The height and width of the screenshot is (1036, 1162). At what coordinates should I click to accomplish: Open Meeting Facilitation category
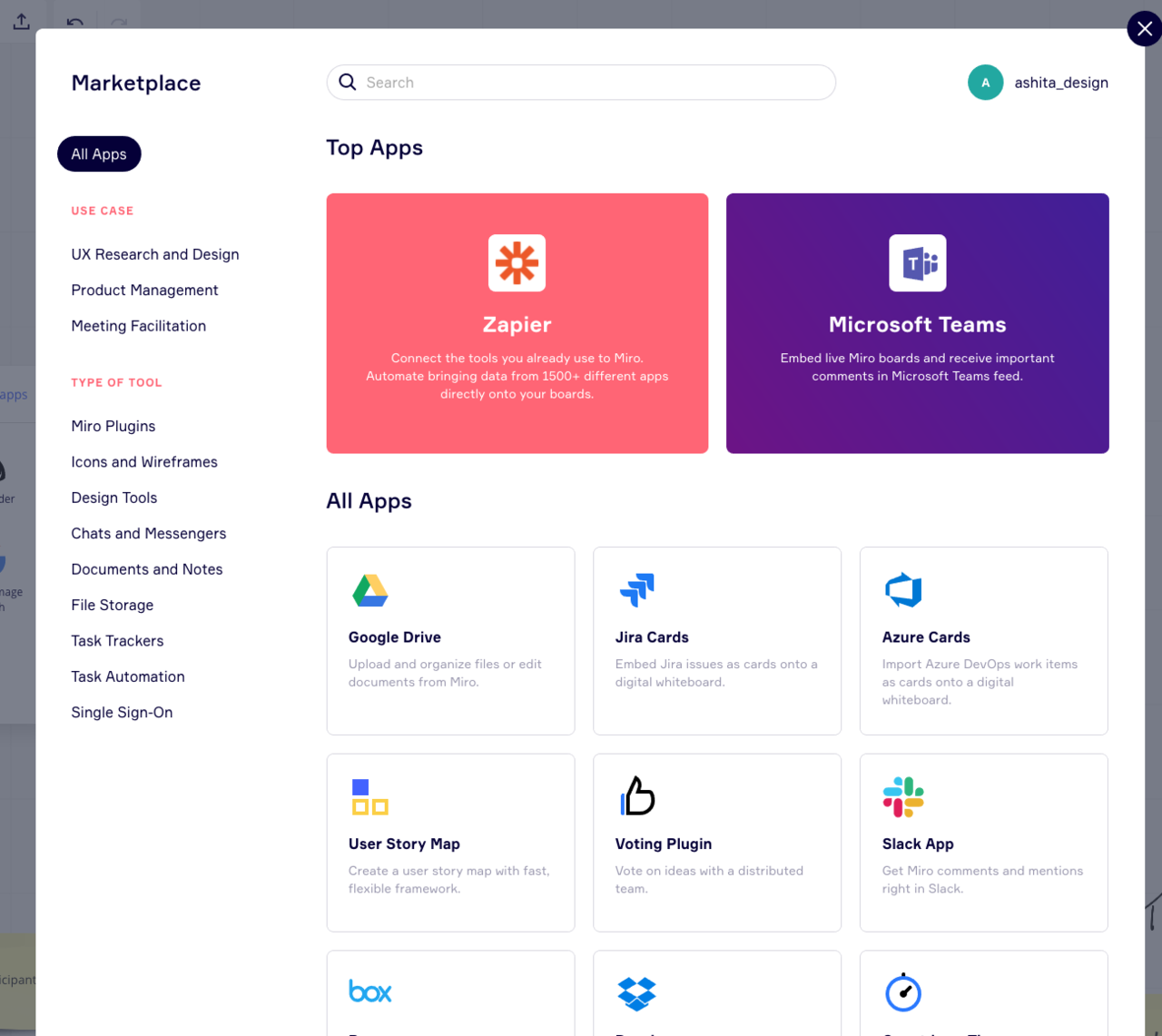(x=138, y=326)
